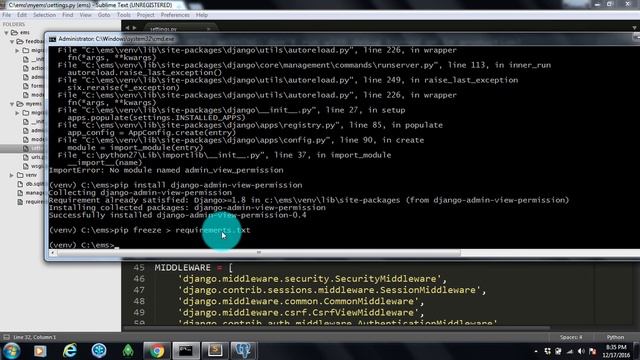This screenshot has width=640, height=360.
Task: Expand the migrations folder under feedback
Action: (x=17, y=51)
